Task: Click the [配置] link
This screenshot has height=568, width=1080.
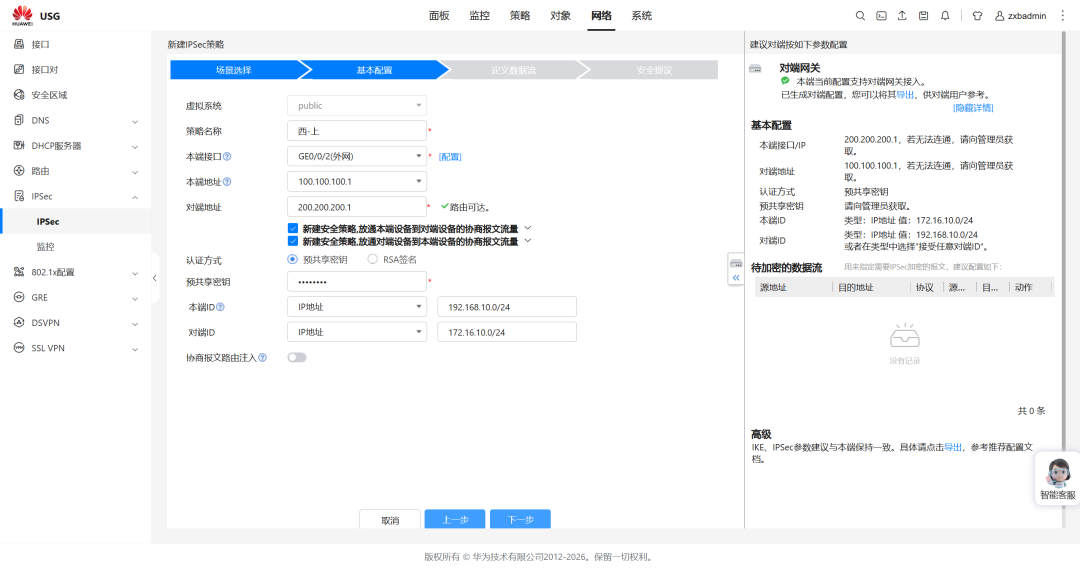Action: click(450, 157)
